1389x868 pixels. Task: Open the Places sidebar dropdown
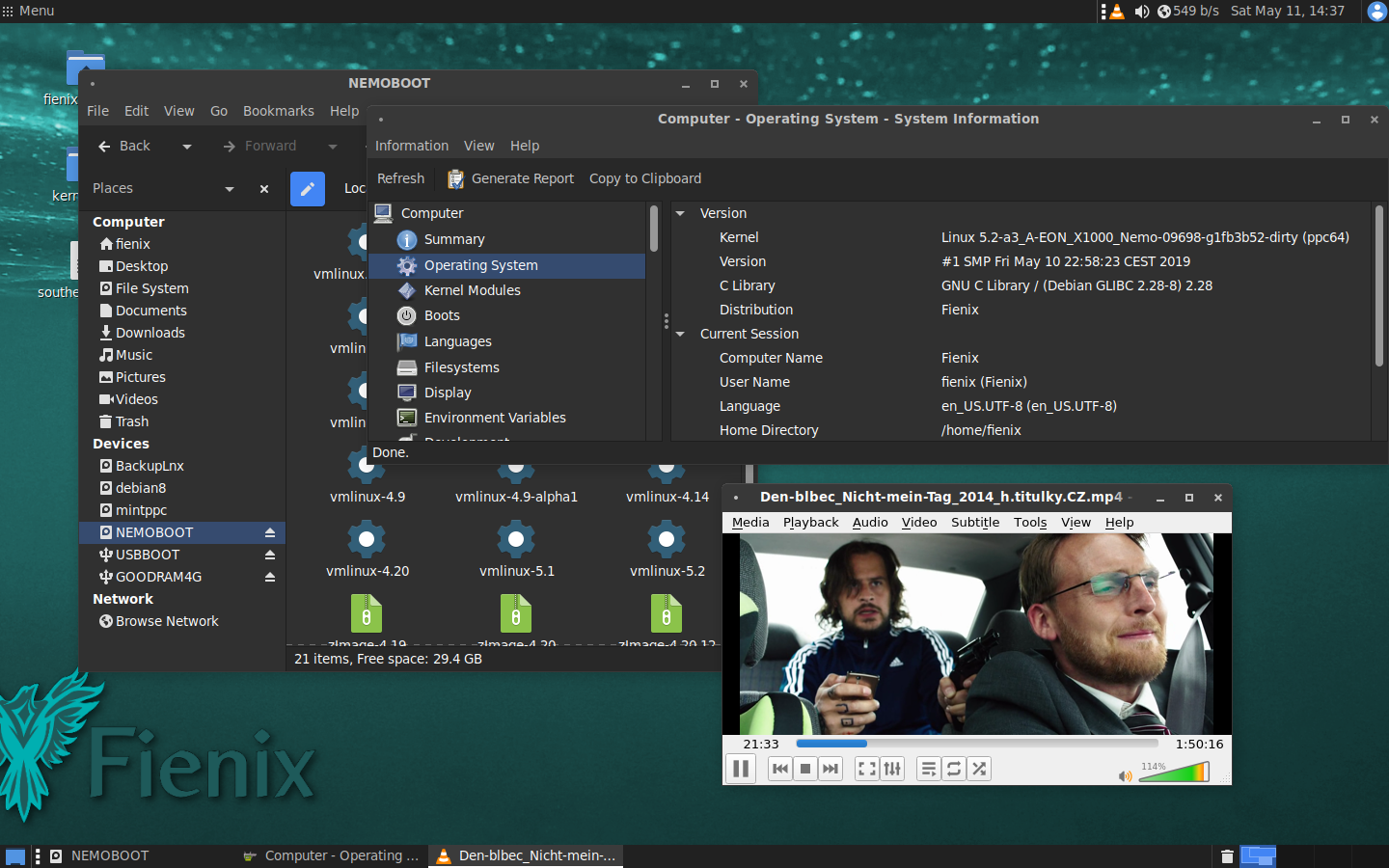(x=230, y=189)
